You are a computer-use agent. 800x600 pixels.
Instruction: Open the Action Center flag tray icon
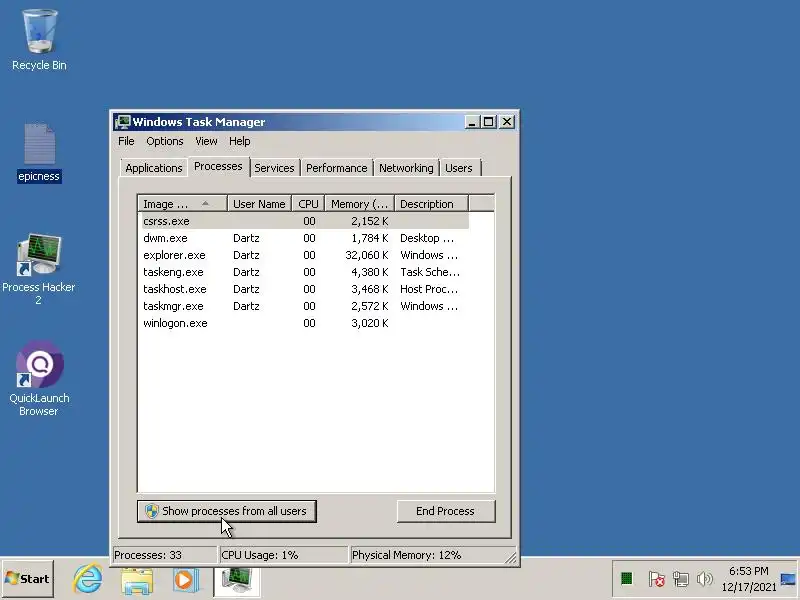pyautogui.click(x=656, y=579)
